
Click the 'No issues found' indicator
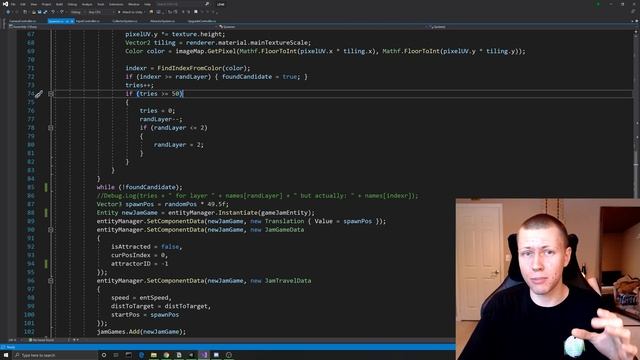(42, 340)
